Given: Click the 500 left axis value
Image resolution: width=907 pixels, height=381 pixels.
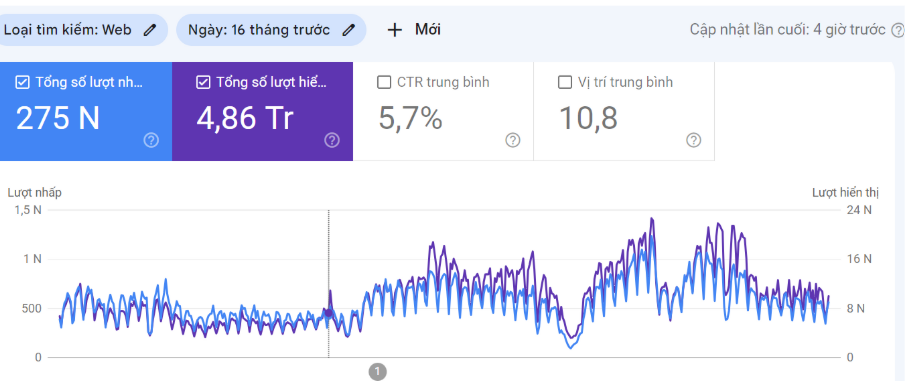Looking at the screenshot, I should 31,309.
